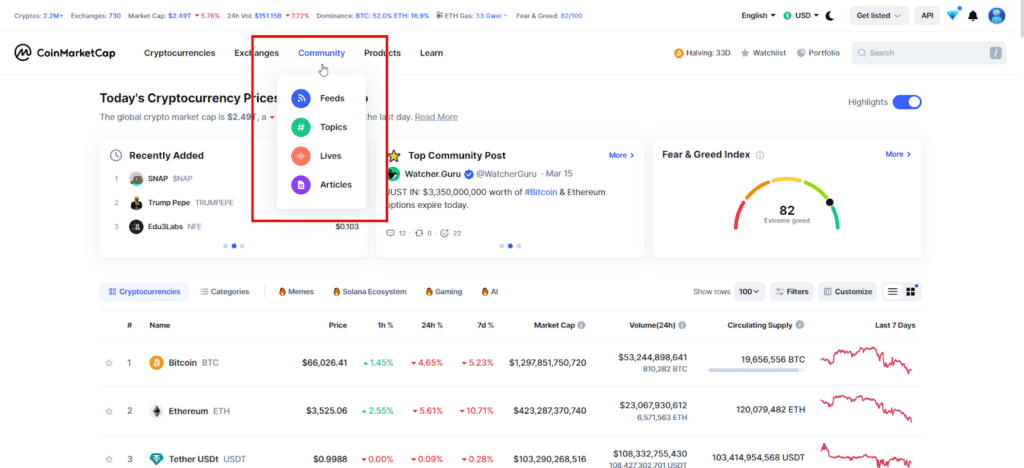Click Bitcoin circulating supply progress bar
Viewport: 1024px width, 468px height.
756,370
